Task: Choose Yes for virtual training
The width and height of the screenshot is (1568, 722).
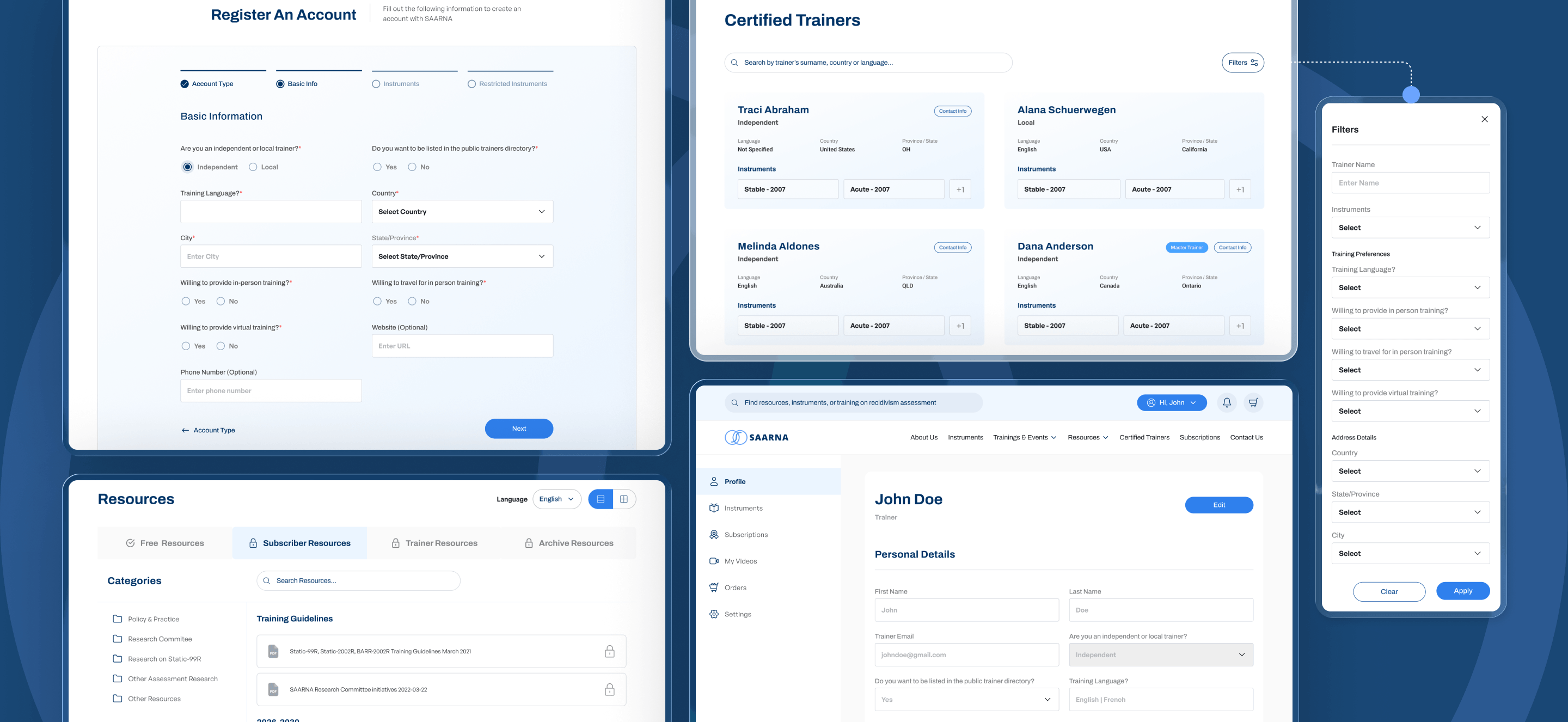Action: tap(186, 346)
